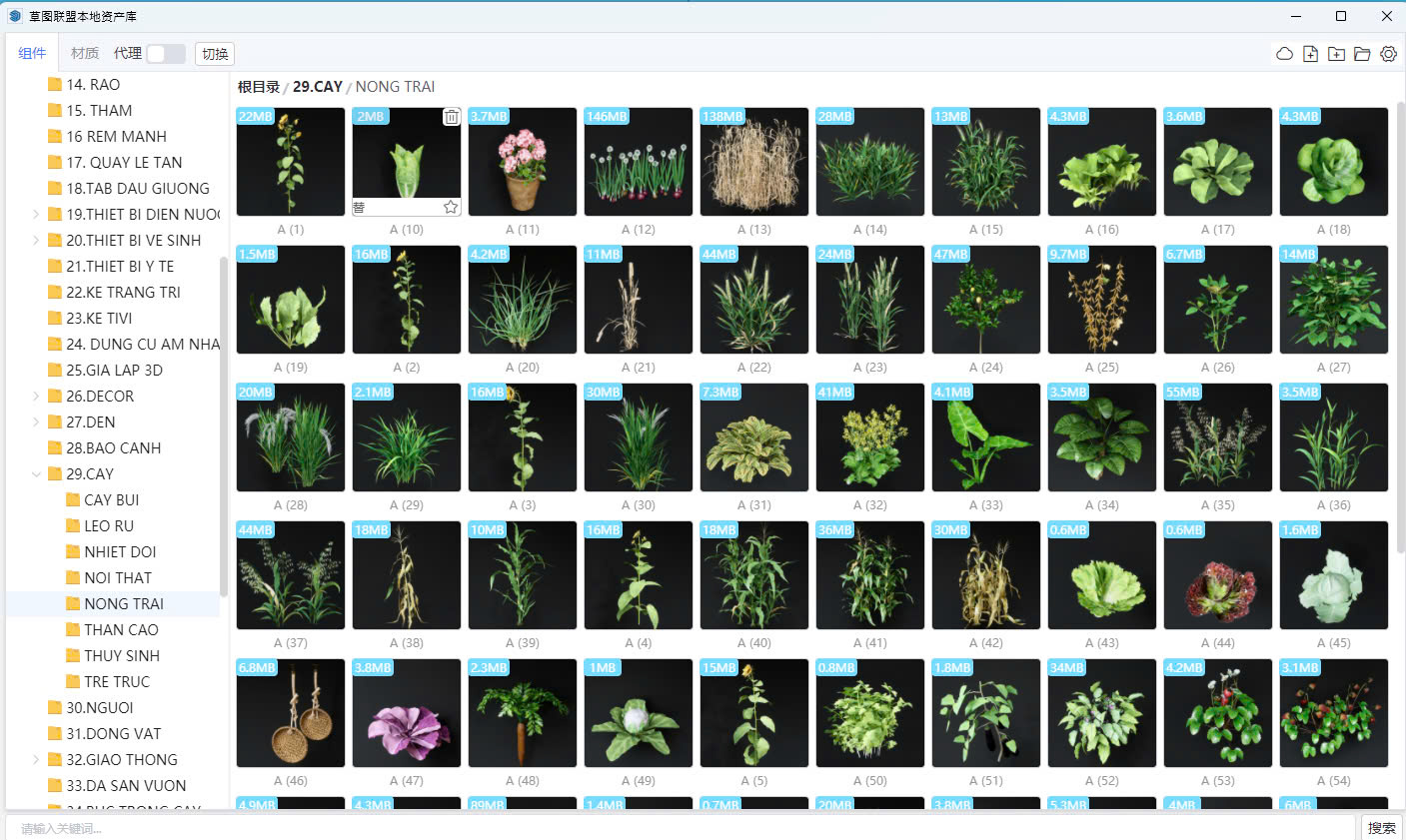1406x840 pixels.
Task: Delete item A (10) with trash icon
Action: tap(451, 117)
